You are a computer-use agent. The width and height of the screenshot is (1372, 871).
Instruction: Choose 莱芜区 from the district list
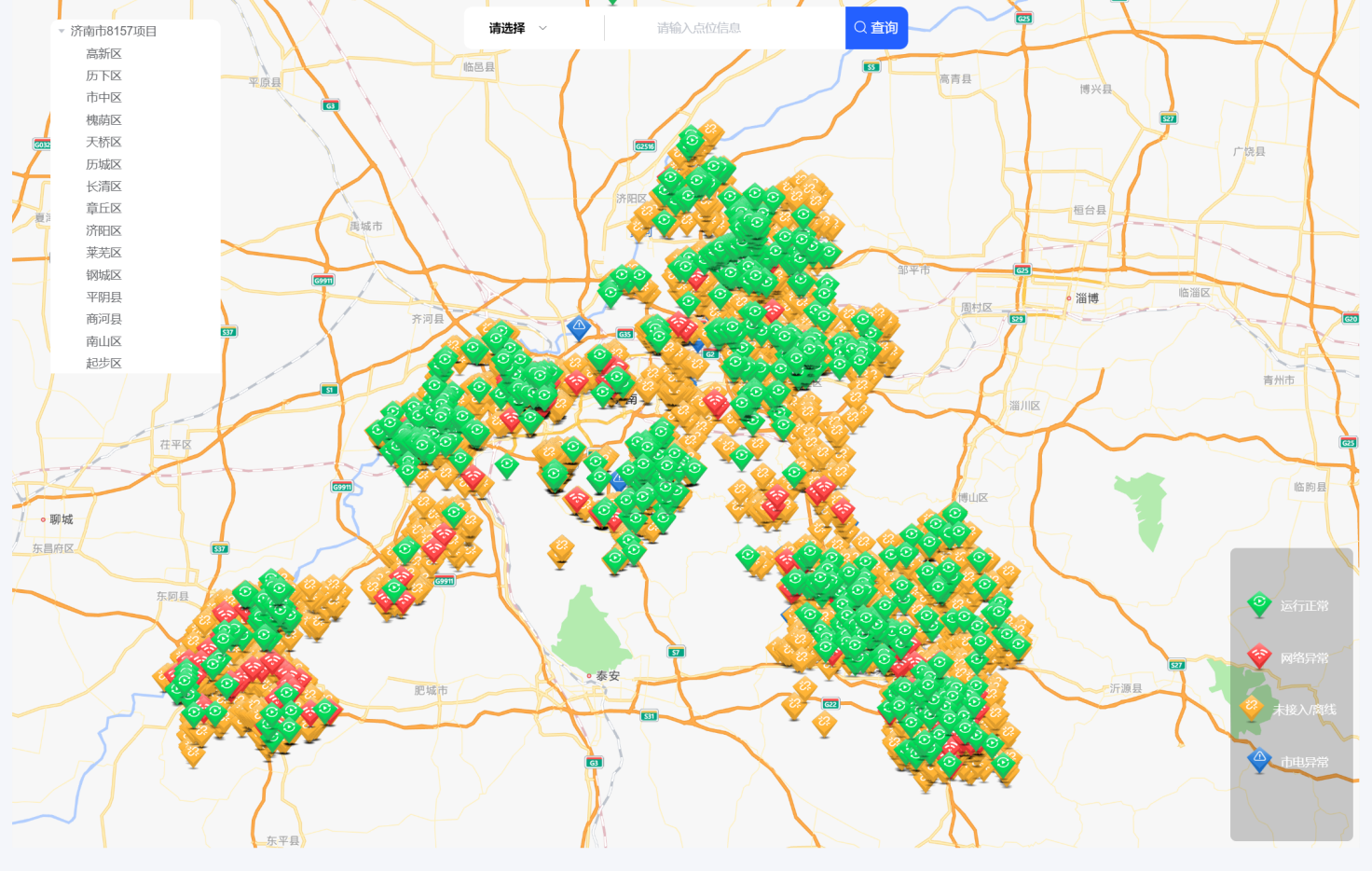coord(103,253)
